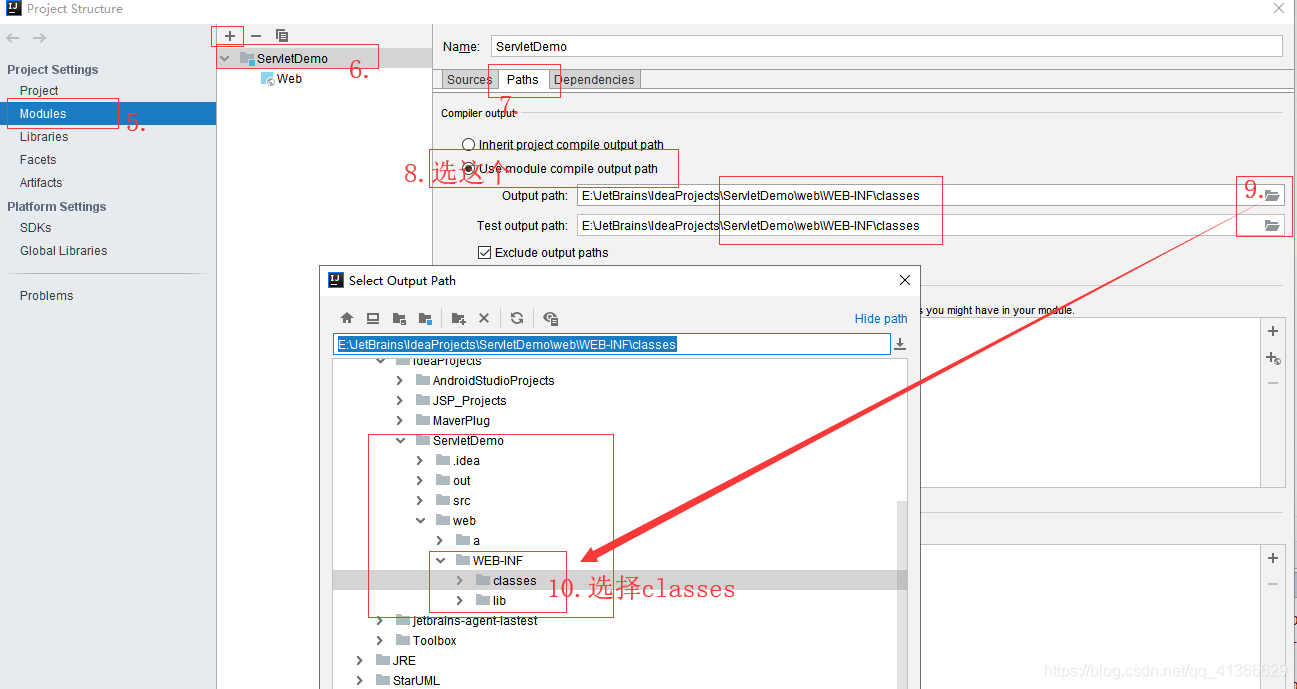This screenshot has height=689, width=1297.
Task: Click the upper list's plus add icon
Action: pyautogui.click(x=1273, y=331)
